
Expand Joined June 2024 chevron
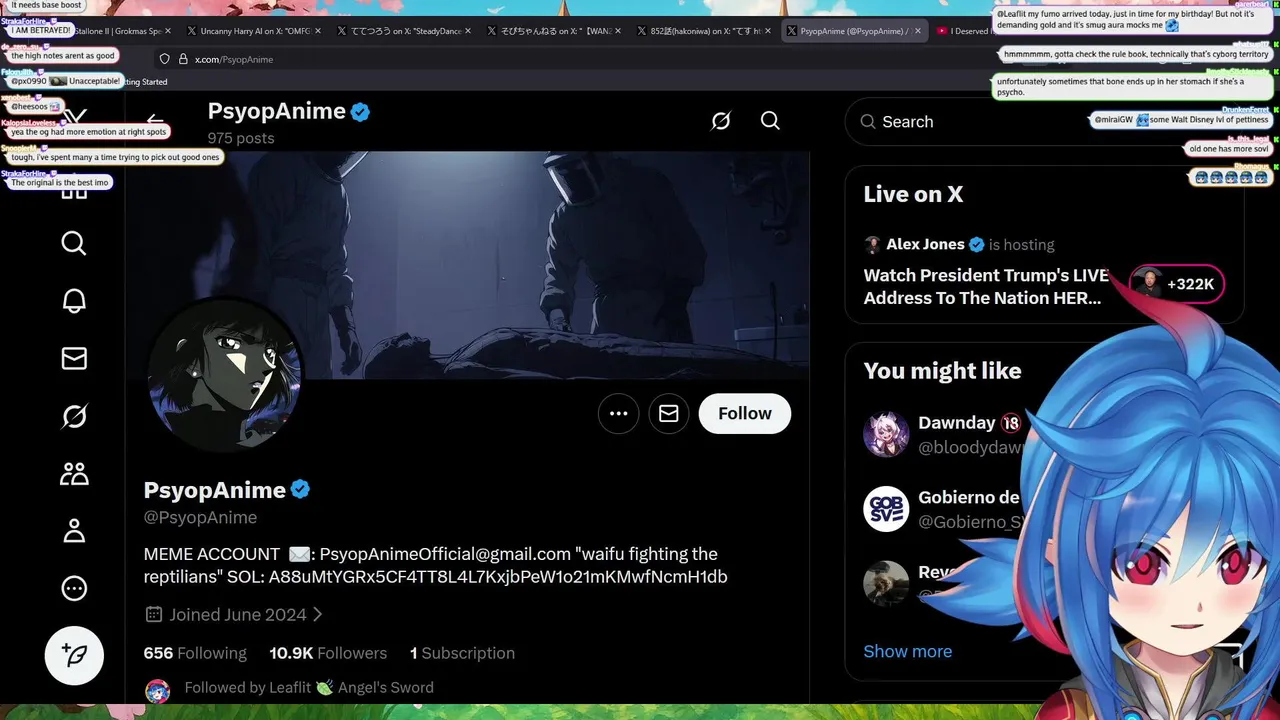[318, 615]
